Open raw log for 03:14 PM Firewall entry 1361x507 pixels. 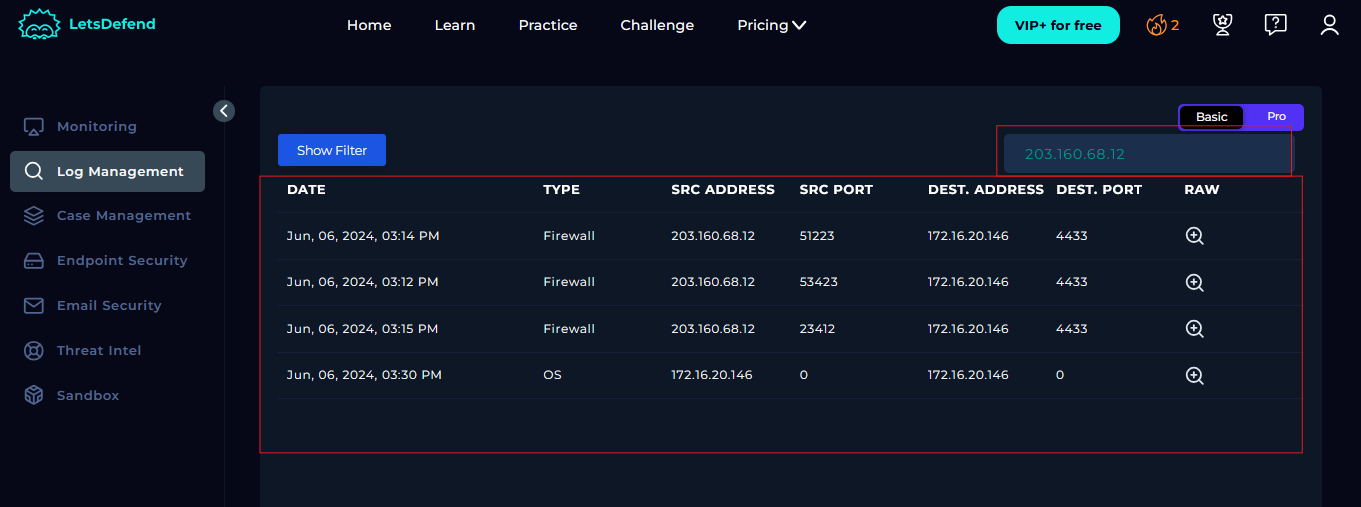click(x=1194, y=236)
